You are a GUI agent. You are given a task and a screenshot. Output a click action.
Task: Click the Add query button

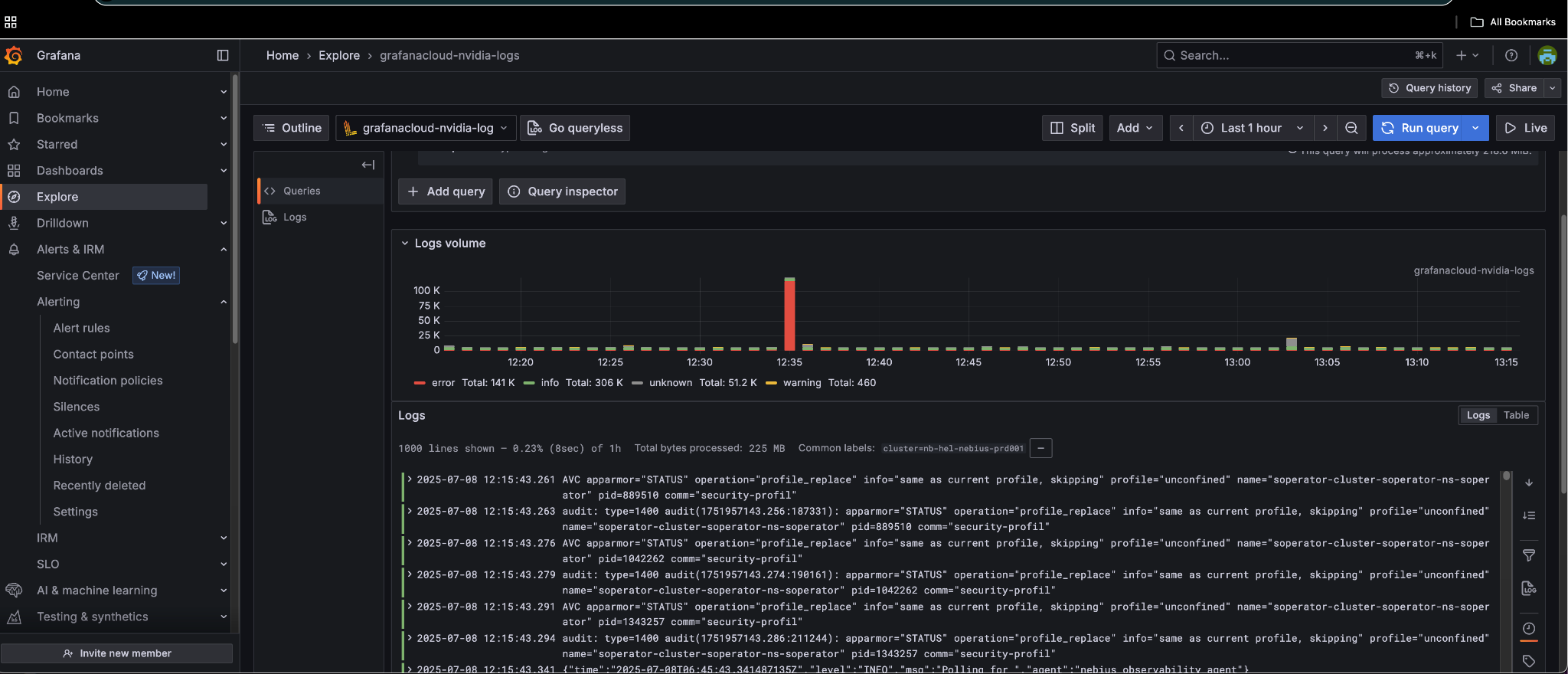click(446, 191)
